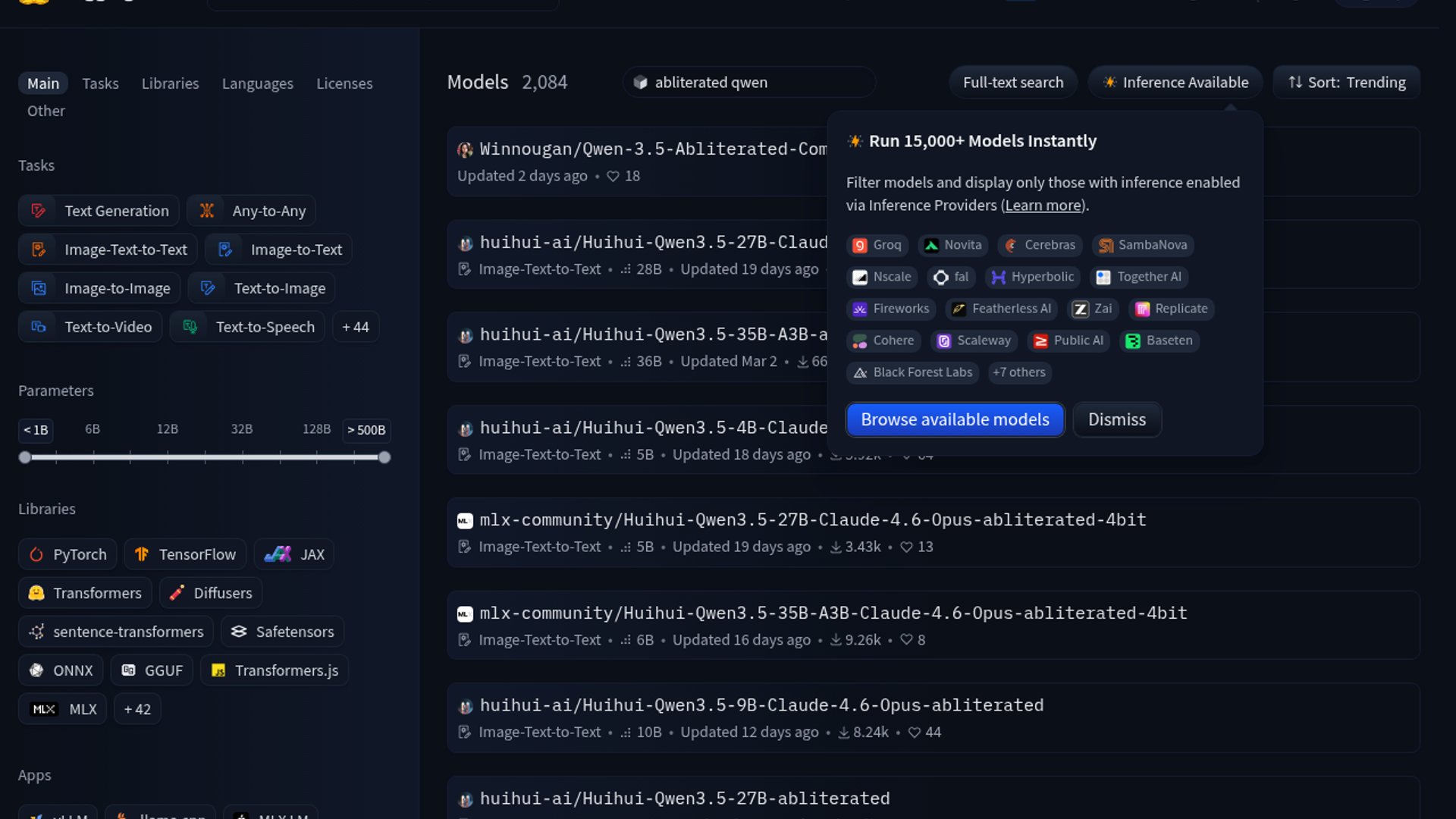The image size is (1456, 819).
Task: Click the Browse available models button
Action: pyautogui.click(x=955, y=419)
